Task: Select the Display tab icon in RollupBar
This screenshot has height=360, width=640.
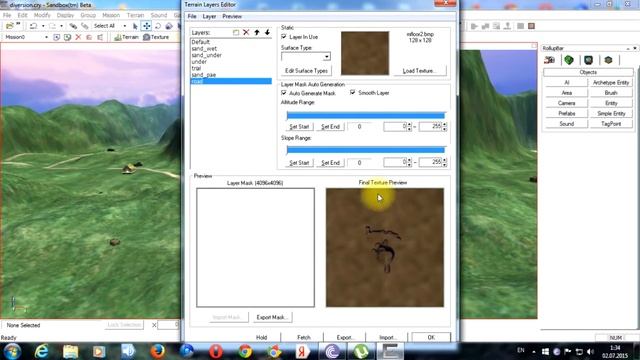Action: point(589,60)
